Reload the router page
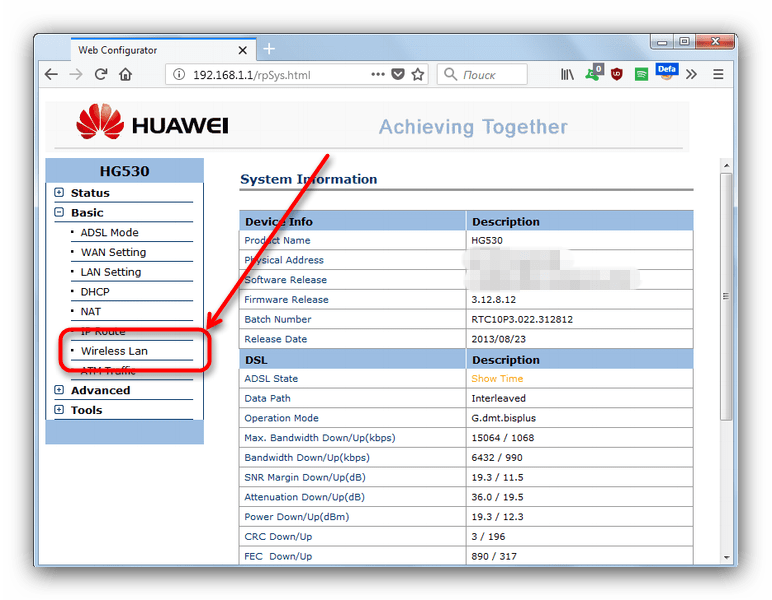This screenshot has width=772, height=600. tap(101, 74)
